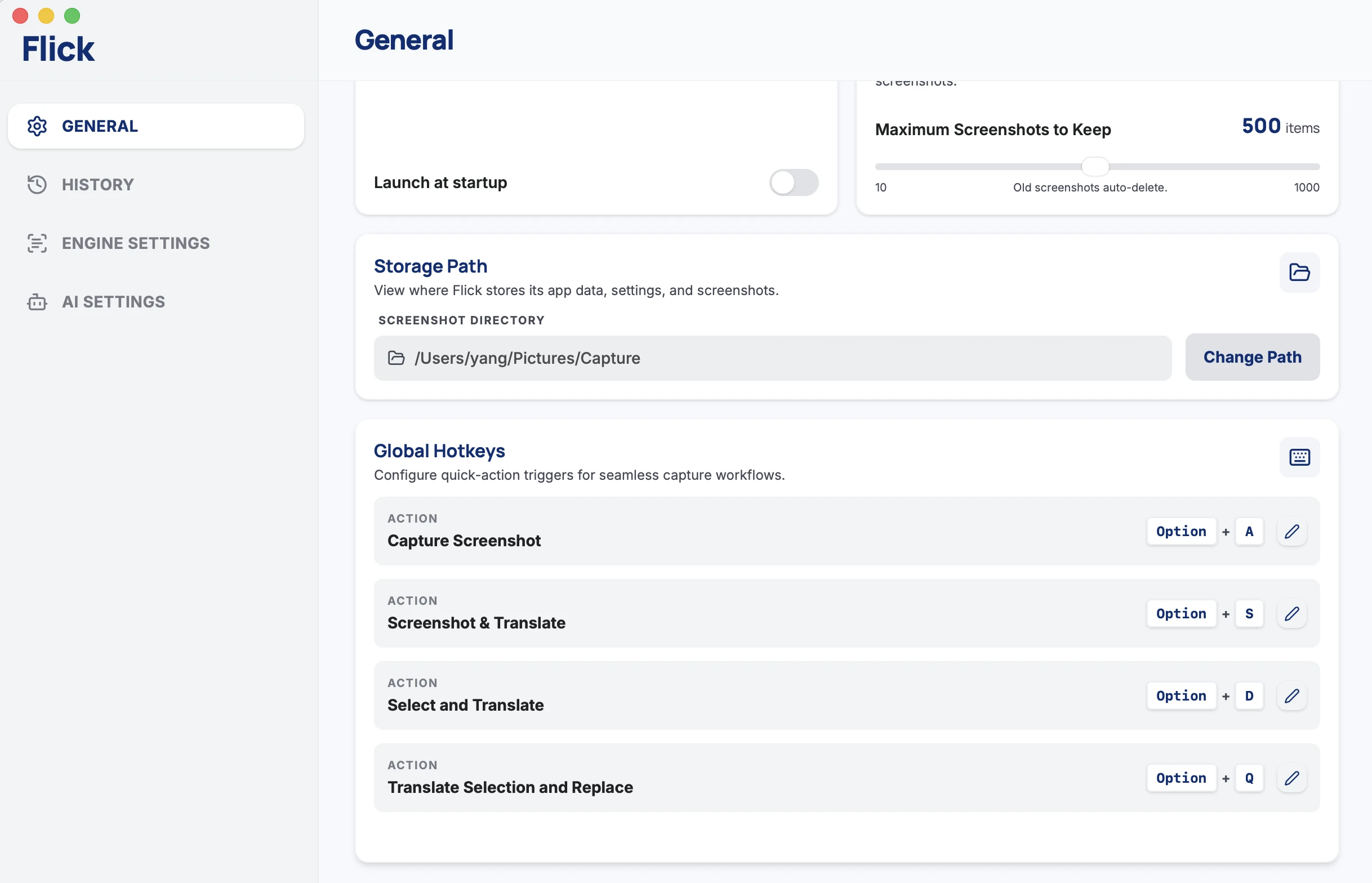Click the Maximum Screenshots to Keep slider handle

coord(1095,166)
